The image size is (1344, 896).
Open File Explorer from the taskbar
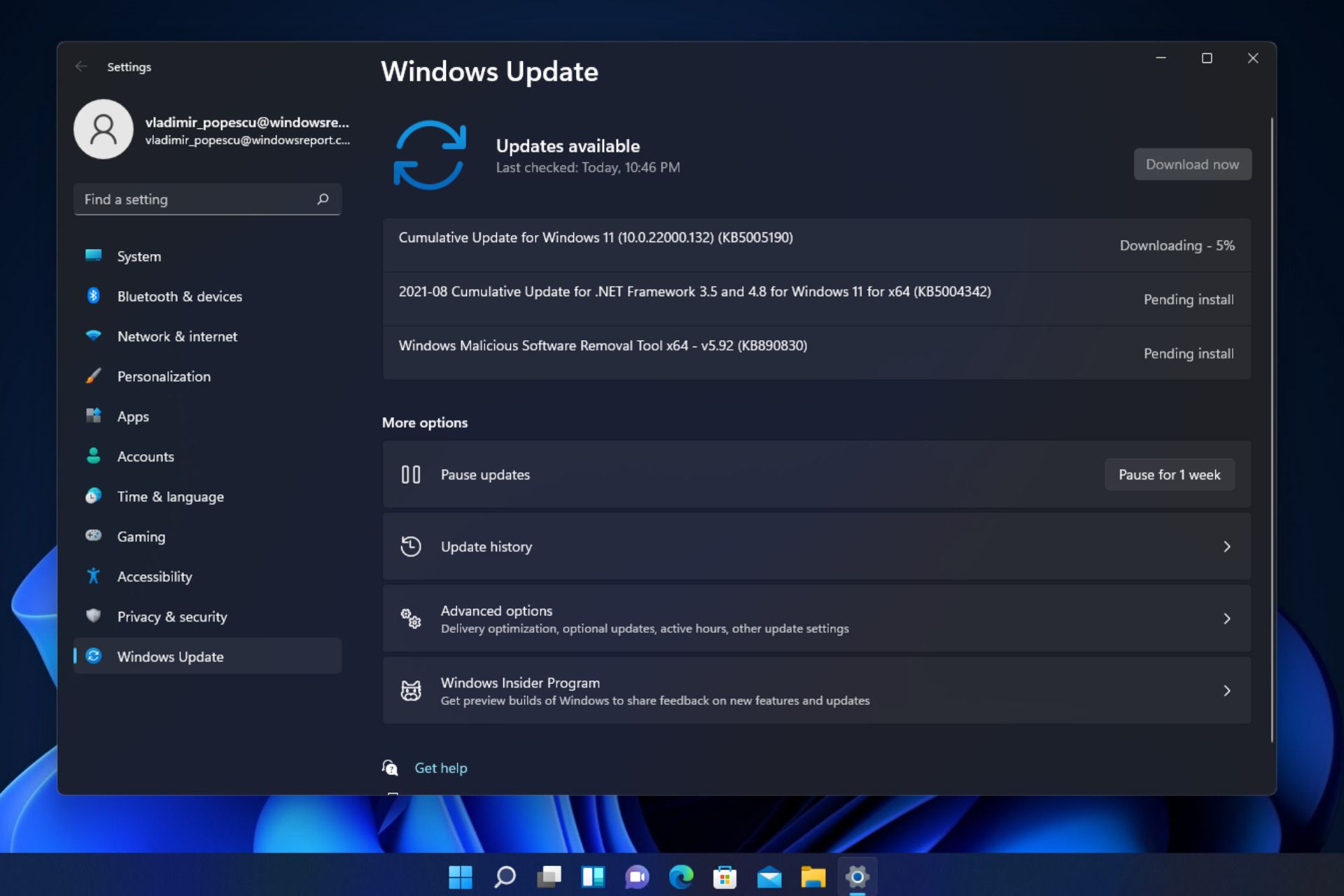click(813, 876)
